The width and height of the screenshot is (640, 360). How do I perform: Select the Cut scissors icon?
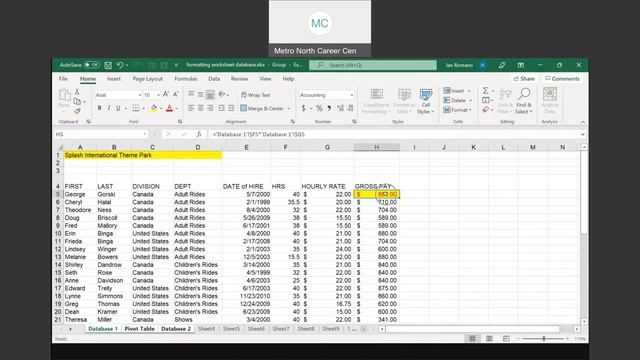pyautogui.click(x=77, y=92)
